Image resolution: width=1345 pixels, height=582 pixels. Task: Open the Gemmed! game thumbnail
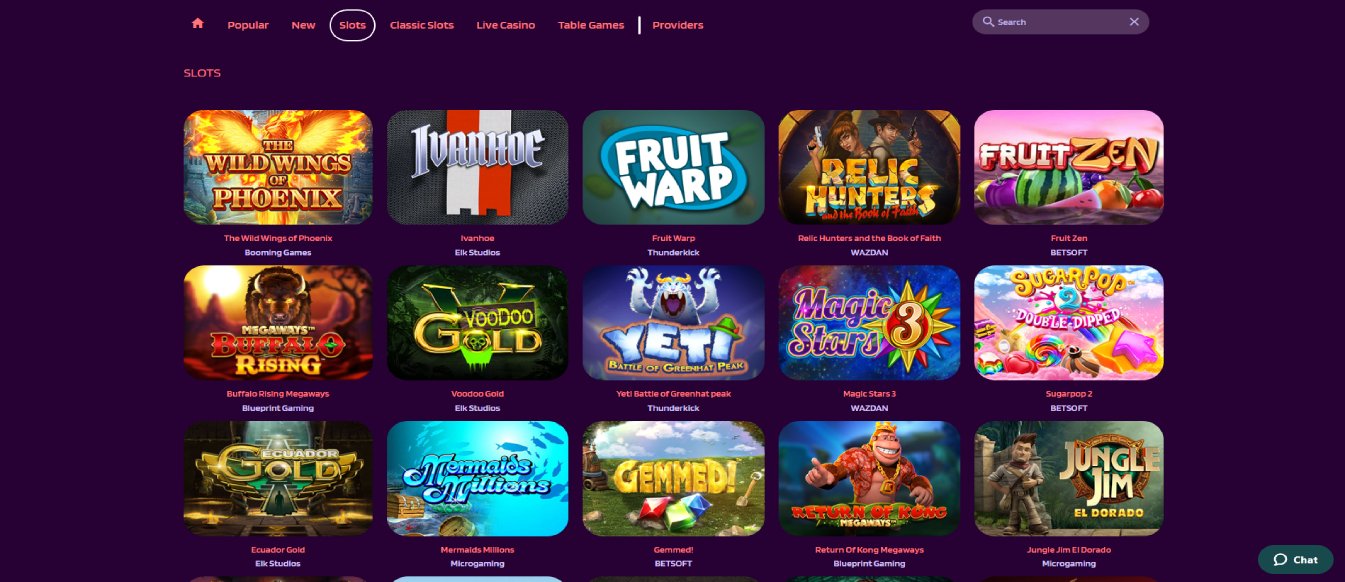tap(673, 478)
